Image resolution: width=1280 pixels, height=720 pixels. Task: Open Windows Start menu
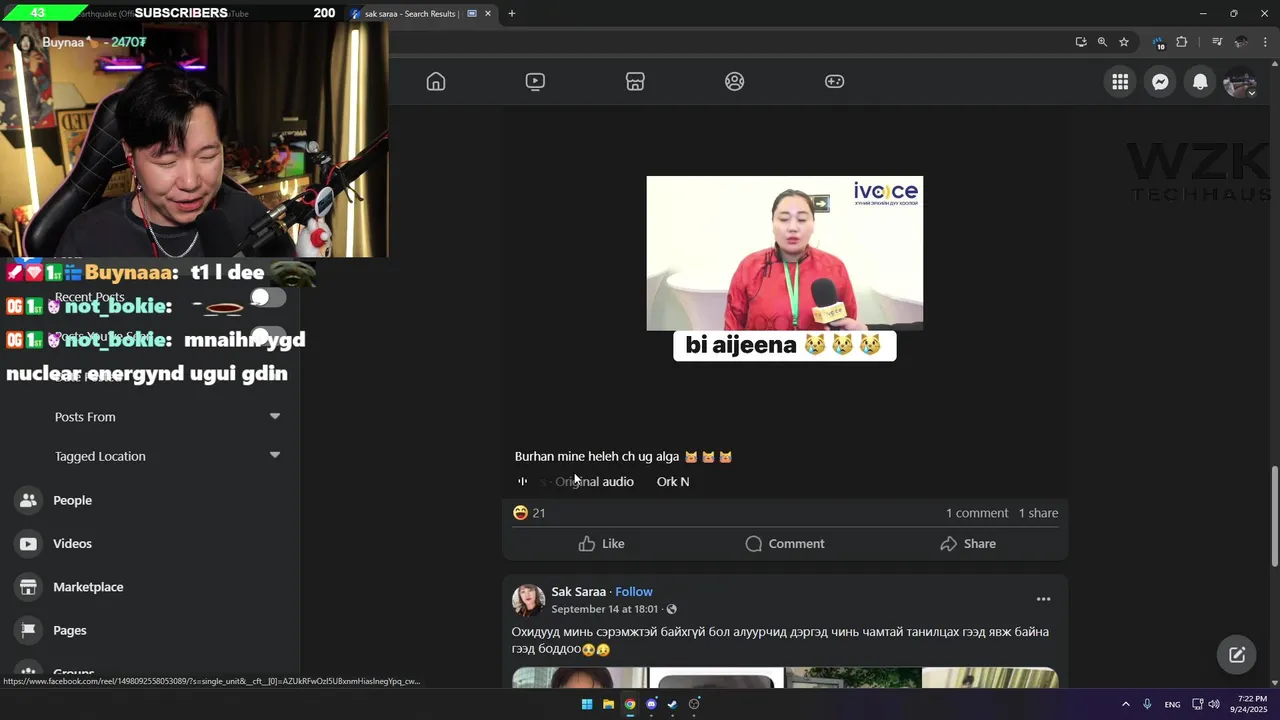(x=587, y=704)
